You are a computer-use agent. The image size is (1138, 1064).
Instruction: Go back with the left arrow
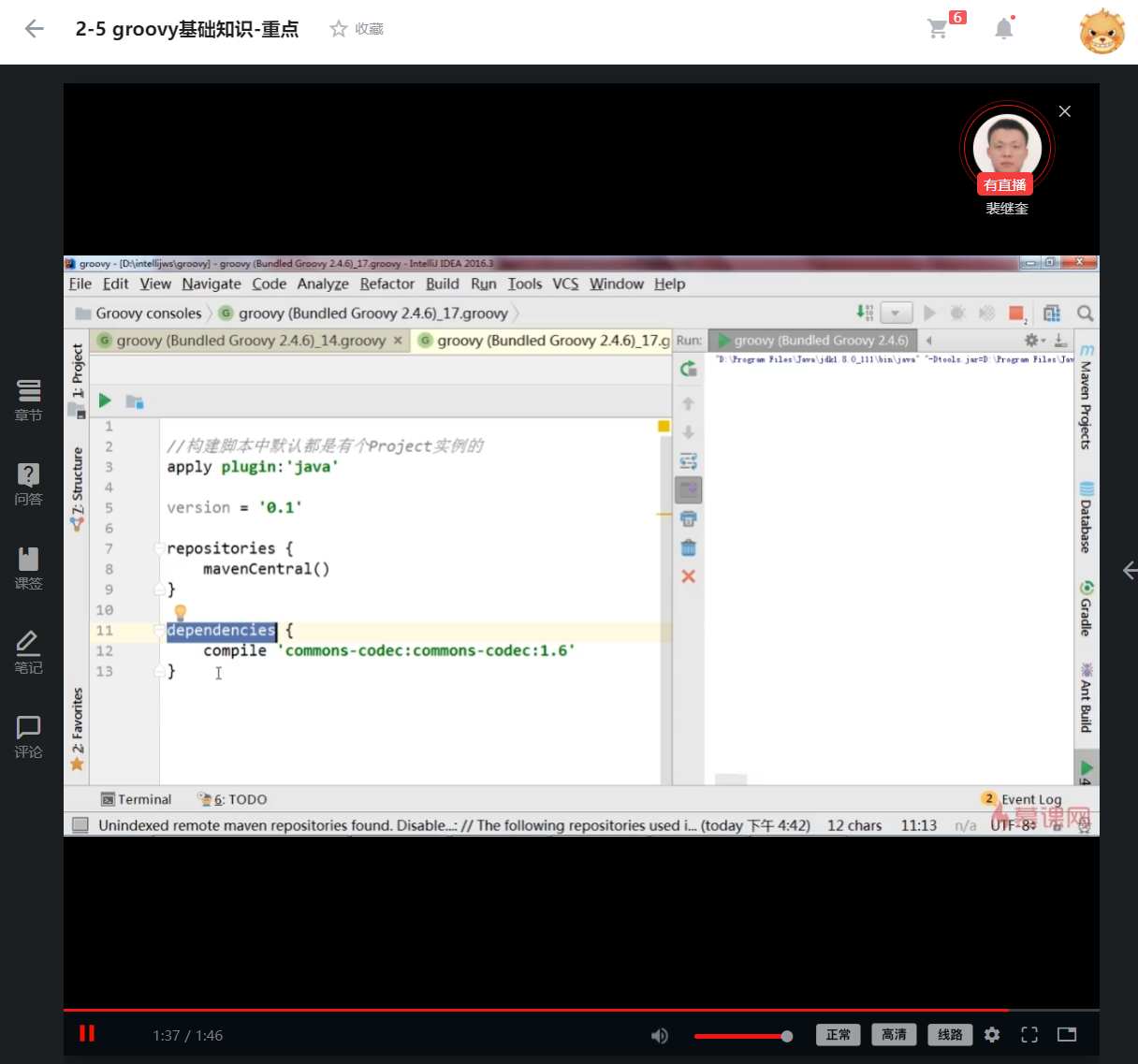point(35,29)
